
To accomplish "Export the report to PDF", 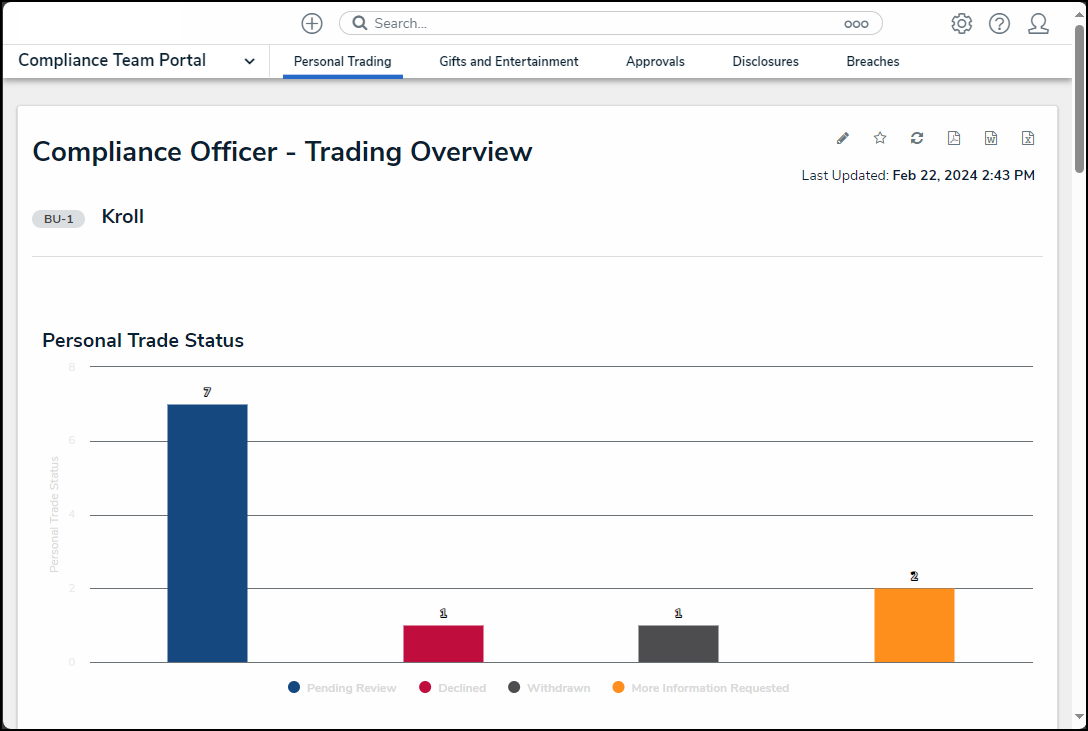I will point(953,138).
